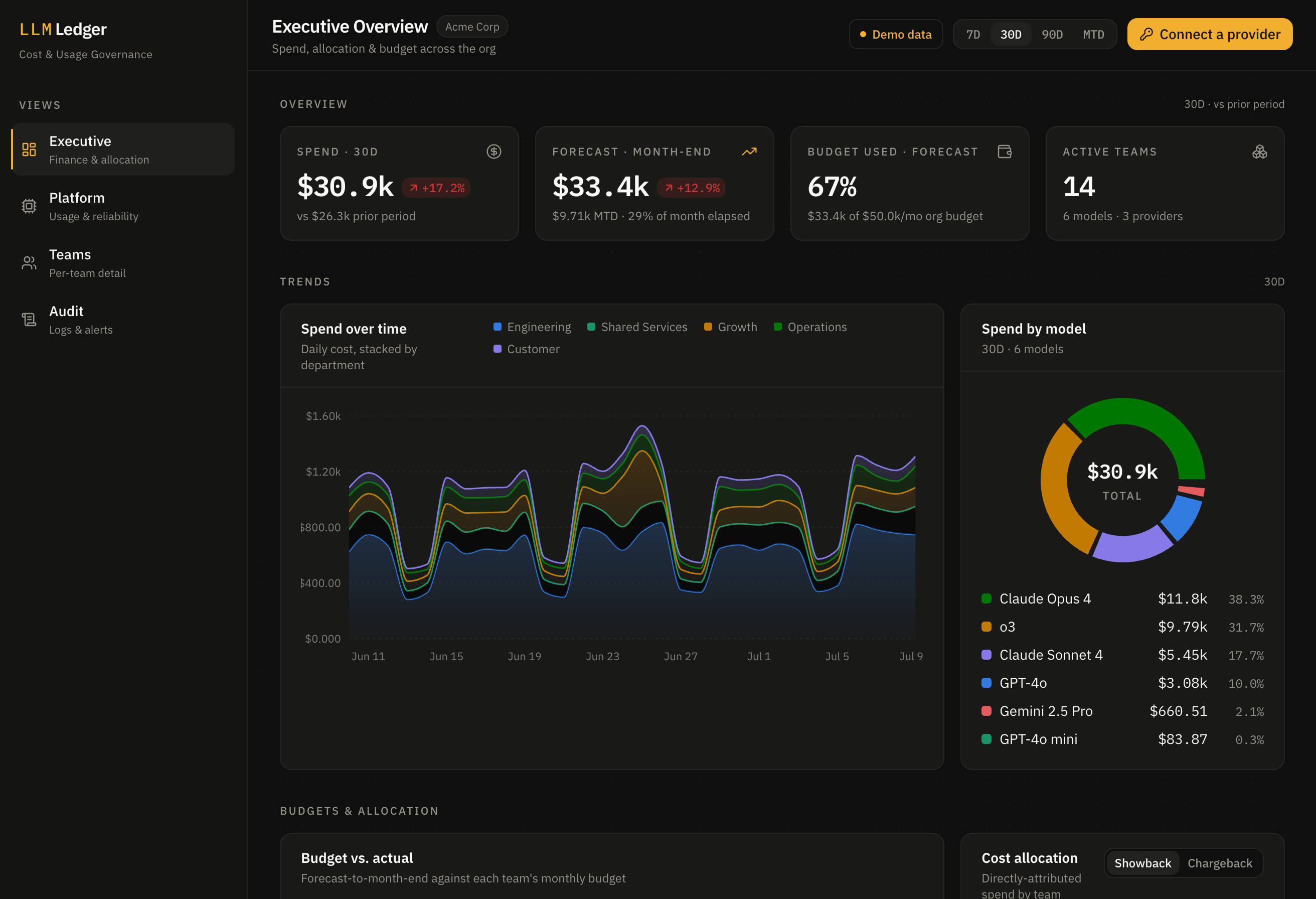Switch cost allocation to Showback
Screen dimensions: 1316x899
[1142, 863]
